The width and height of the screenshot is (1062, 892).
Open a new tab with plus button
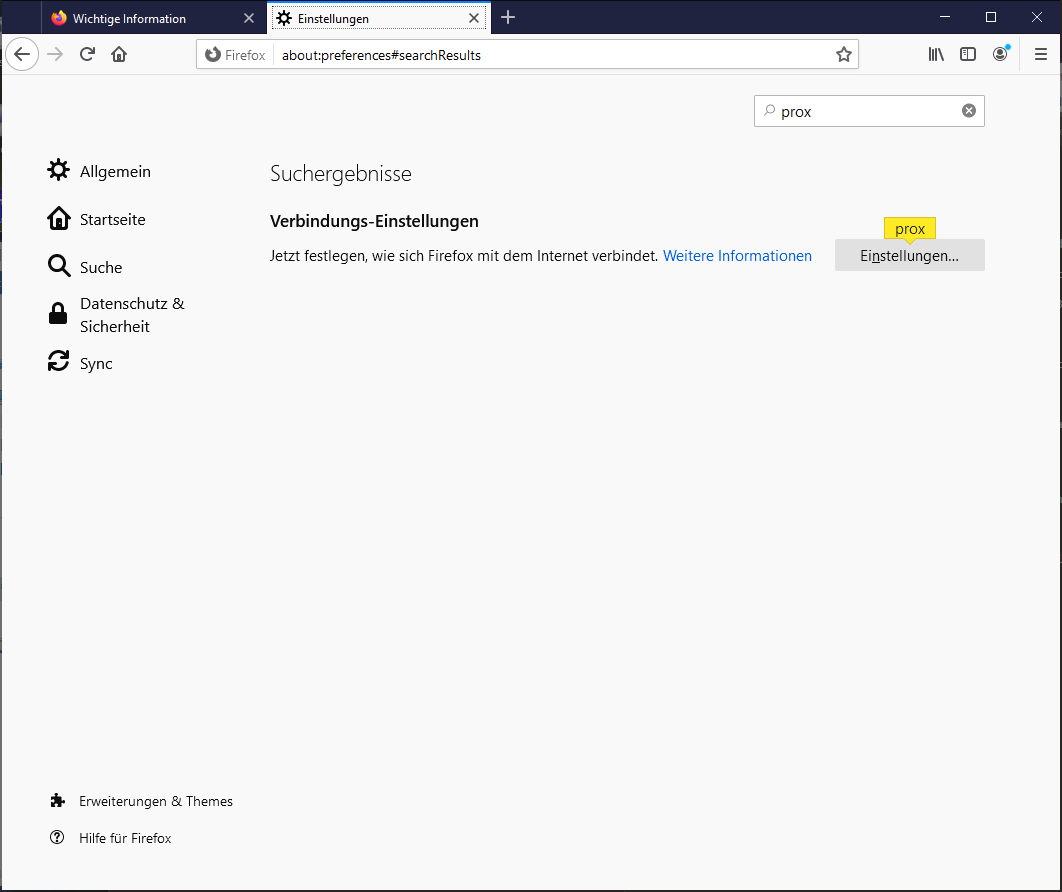(x=508, y=18)
